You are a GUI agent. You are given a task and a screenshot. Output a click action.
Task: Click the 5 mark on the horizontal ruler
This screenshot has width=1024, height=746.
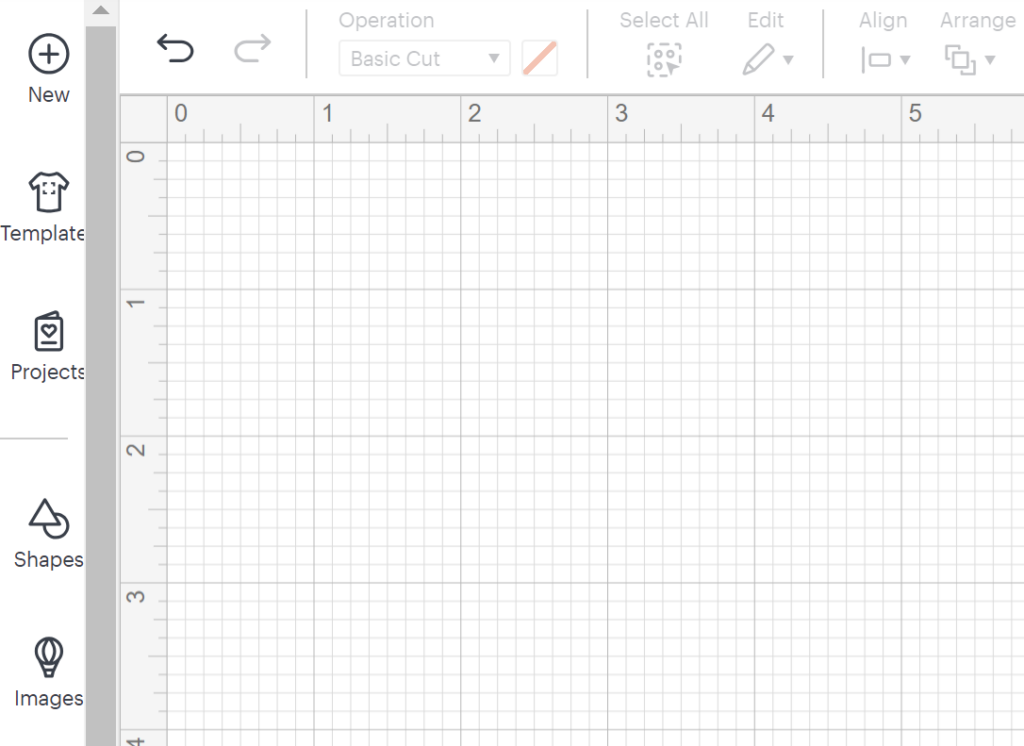(914, 114)
